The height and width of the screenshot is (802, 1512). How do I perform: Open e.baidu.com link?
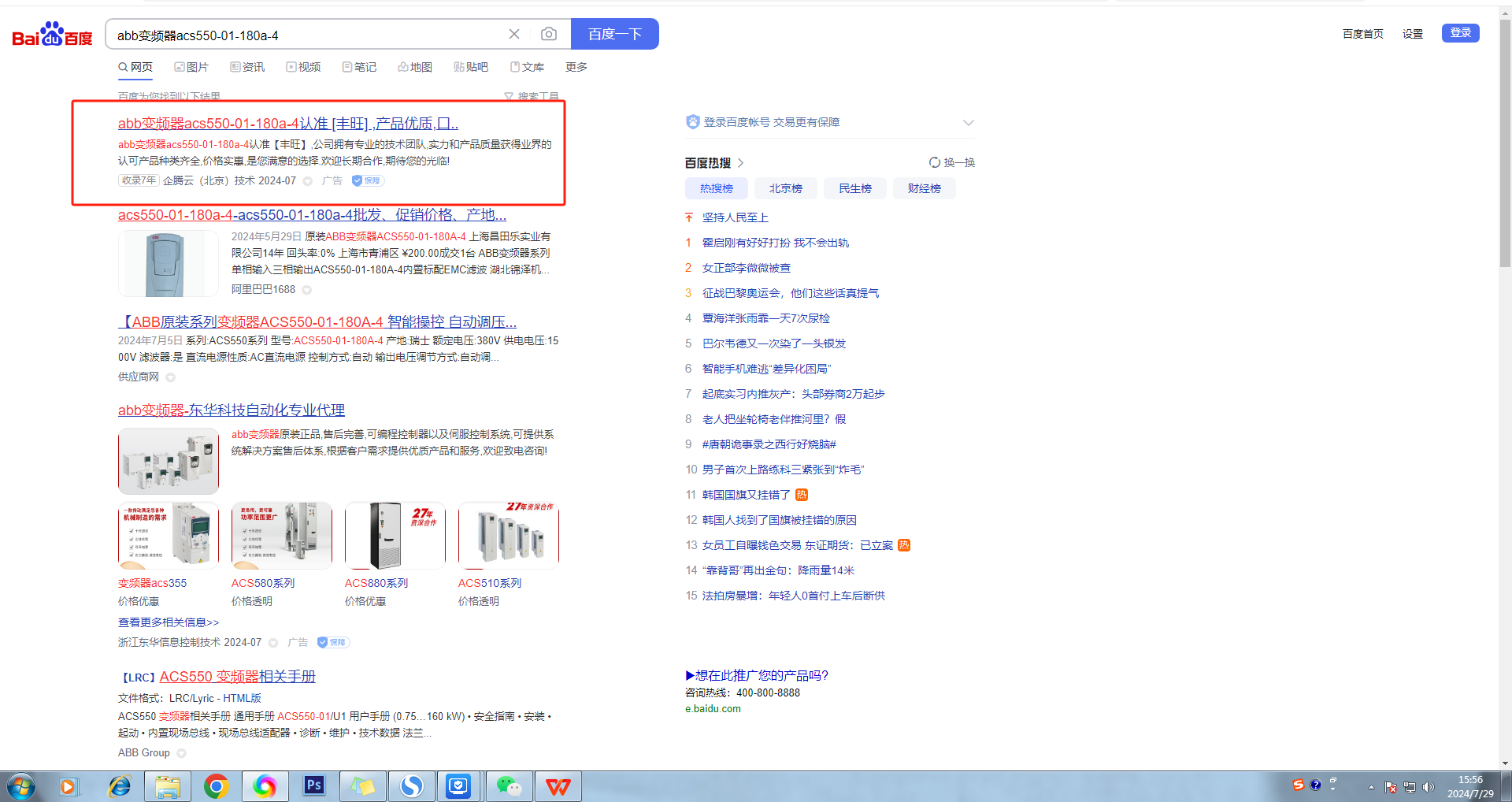click(713, 708)
